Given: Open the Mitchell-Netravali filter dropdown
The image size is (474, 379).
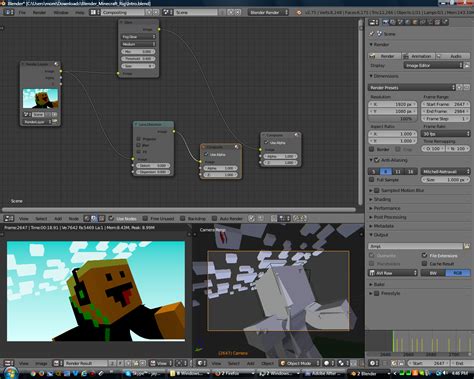Looking at the screenshot, I should [x=445, y=171].
